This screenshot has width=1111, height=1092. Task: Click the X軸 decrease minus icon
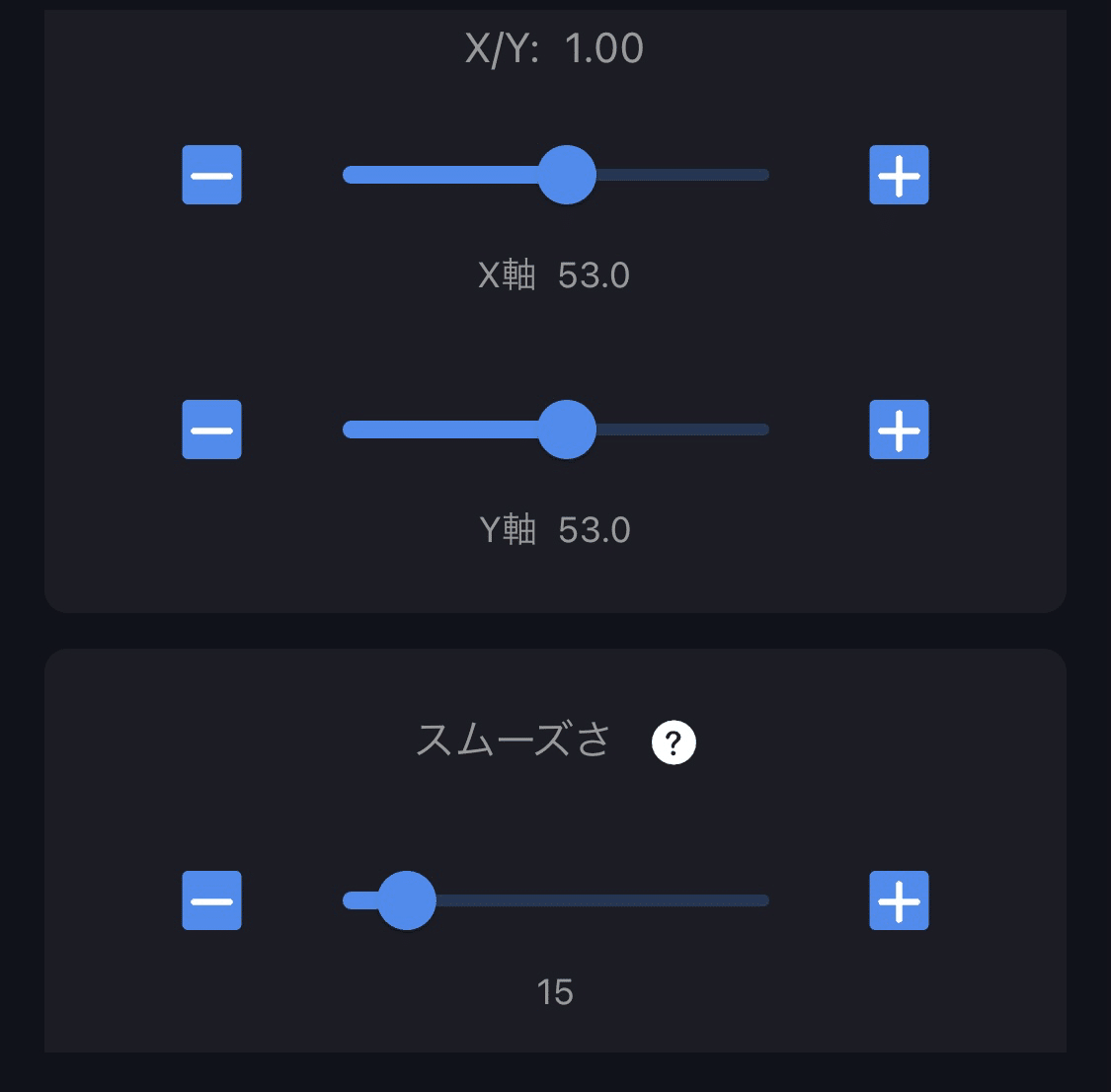click(x=210, y=175)
